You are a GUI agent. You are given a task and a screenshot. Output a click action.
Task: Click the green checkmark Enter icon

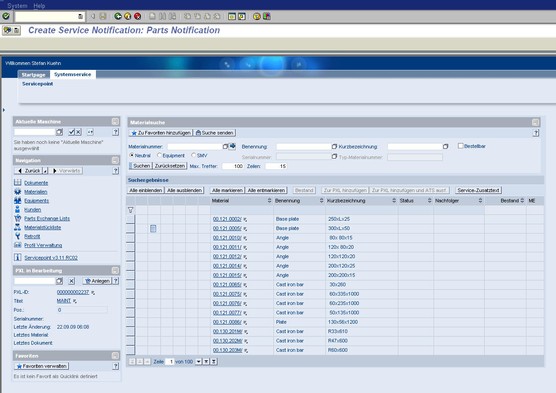(x=6, y=16)
